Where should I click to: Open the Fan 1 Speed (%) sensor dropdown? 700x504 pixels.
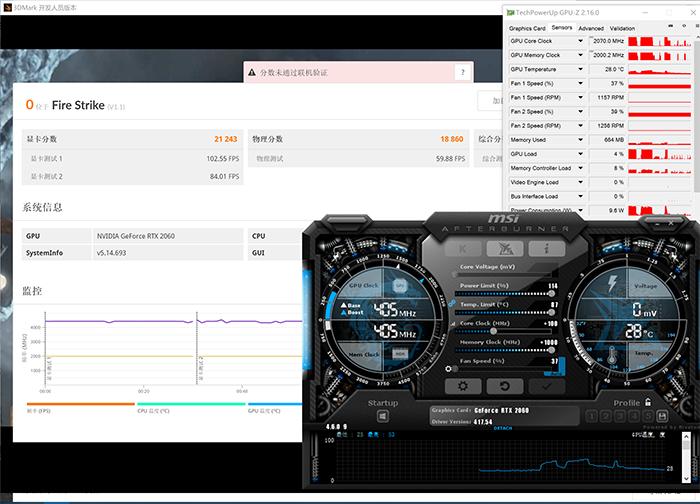580,83
